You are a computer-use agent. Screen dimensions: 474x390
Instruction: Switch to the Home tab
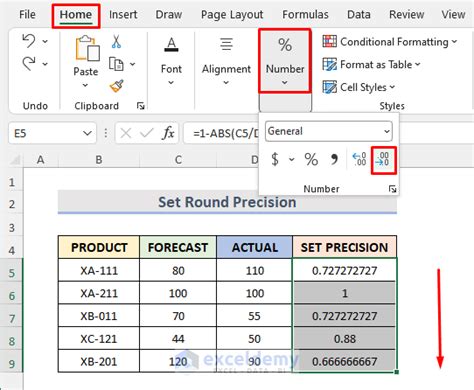76,15
